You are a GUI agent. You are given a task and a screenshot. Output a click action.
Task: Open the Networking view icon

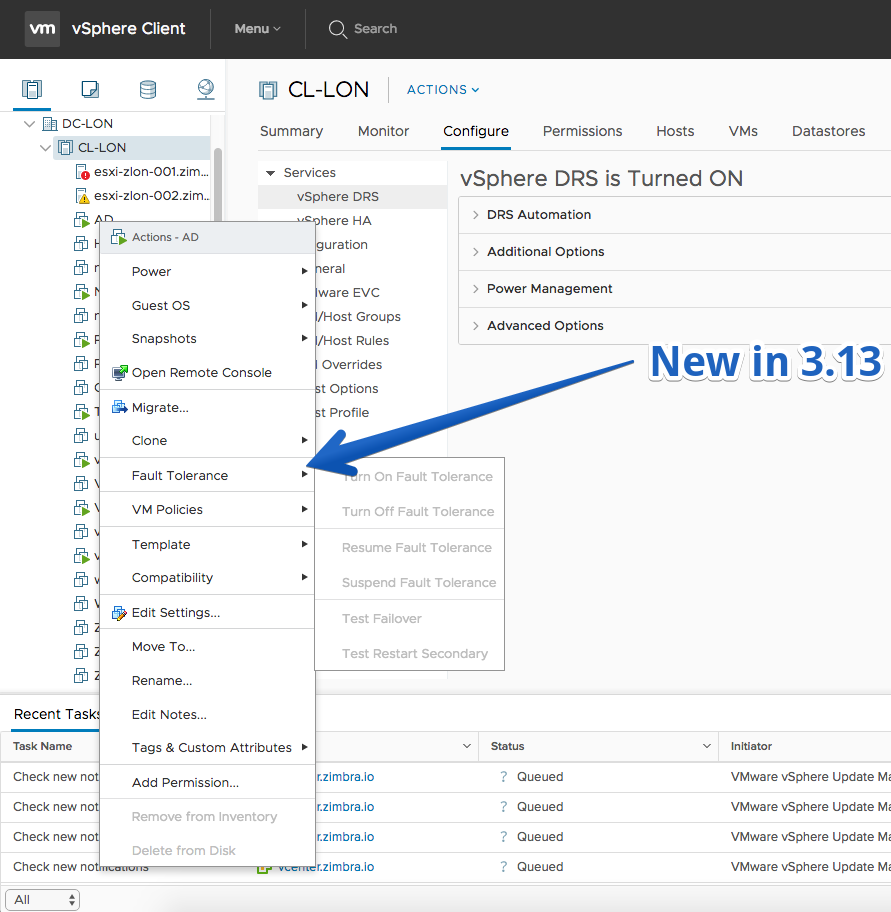tap(206, 90)
